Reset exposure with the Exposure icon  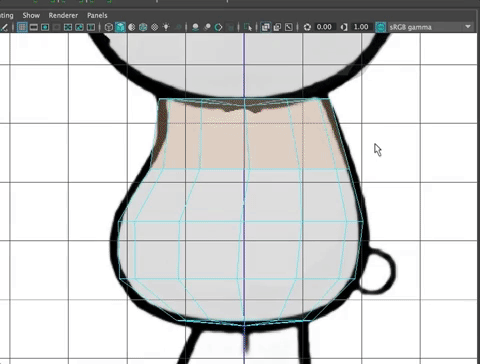pyautogui.click(x=307, y=27)
